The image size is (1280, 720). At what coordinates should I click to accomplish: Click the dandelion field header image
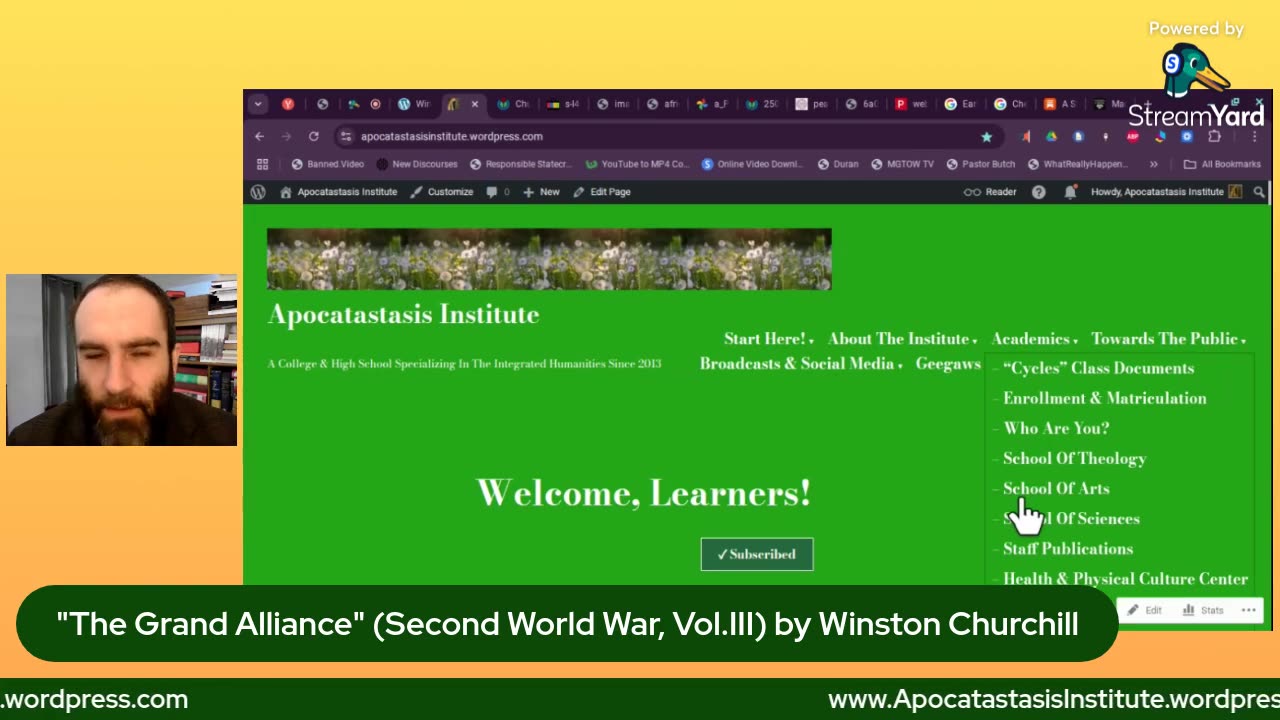(x=549, y=259)
